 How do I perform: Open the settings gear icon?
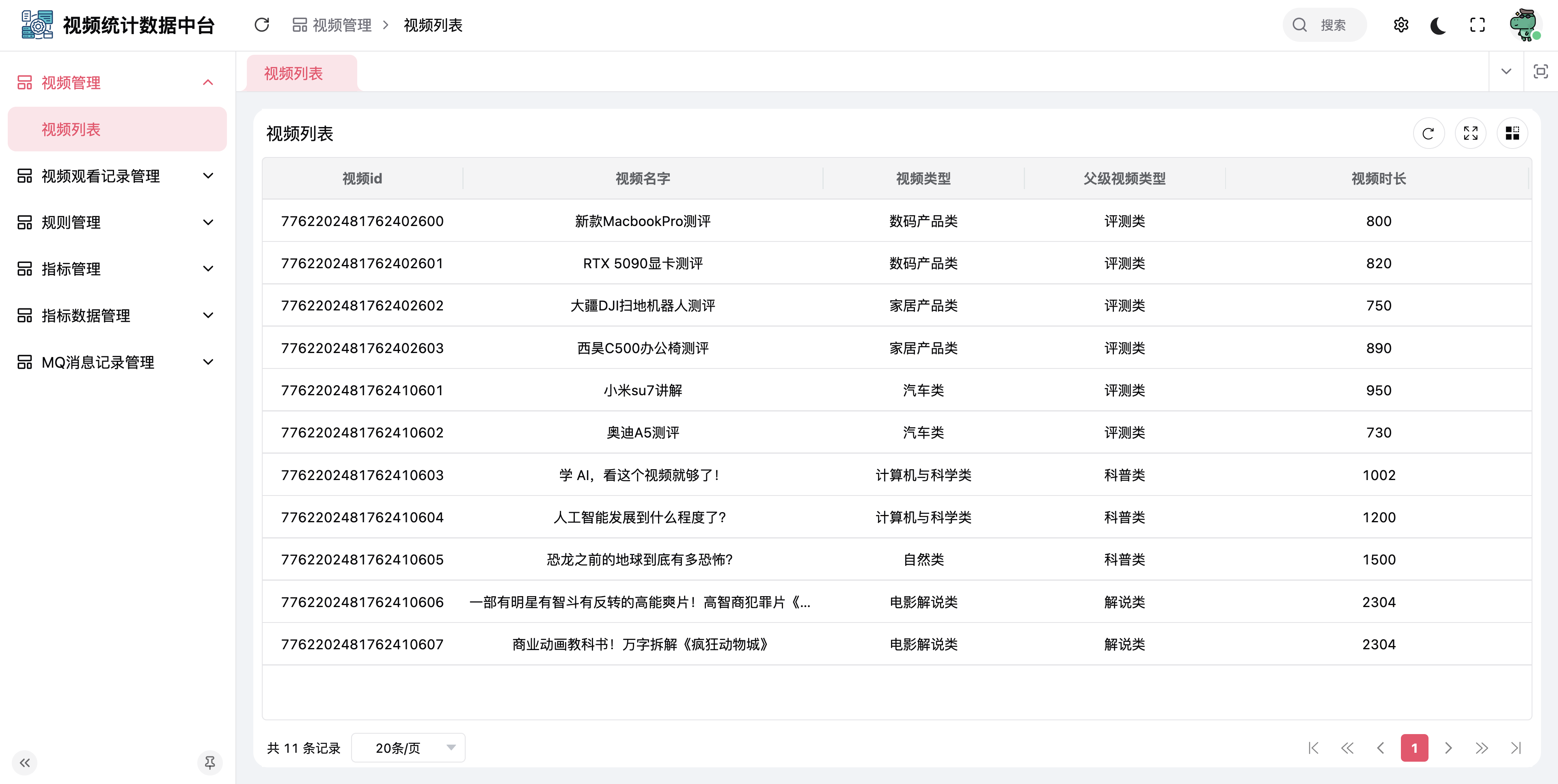tap(1401, 25)
